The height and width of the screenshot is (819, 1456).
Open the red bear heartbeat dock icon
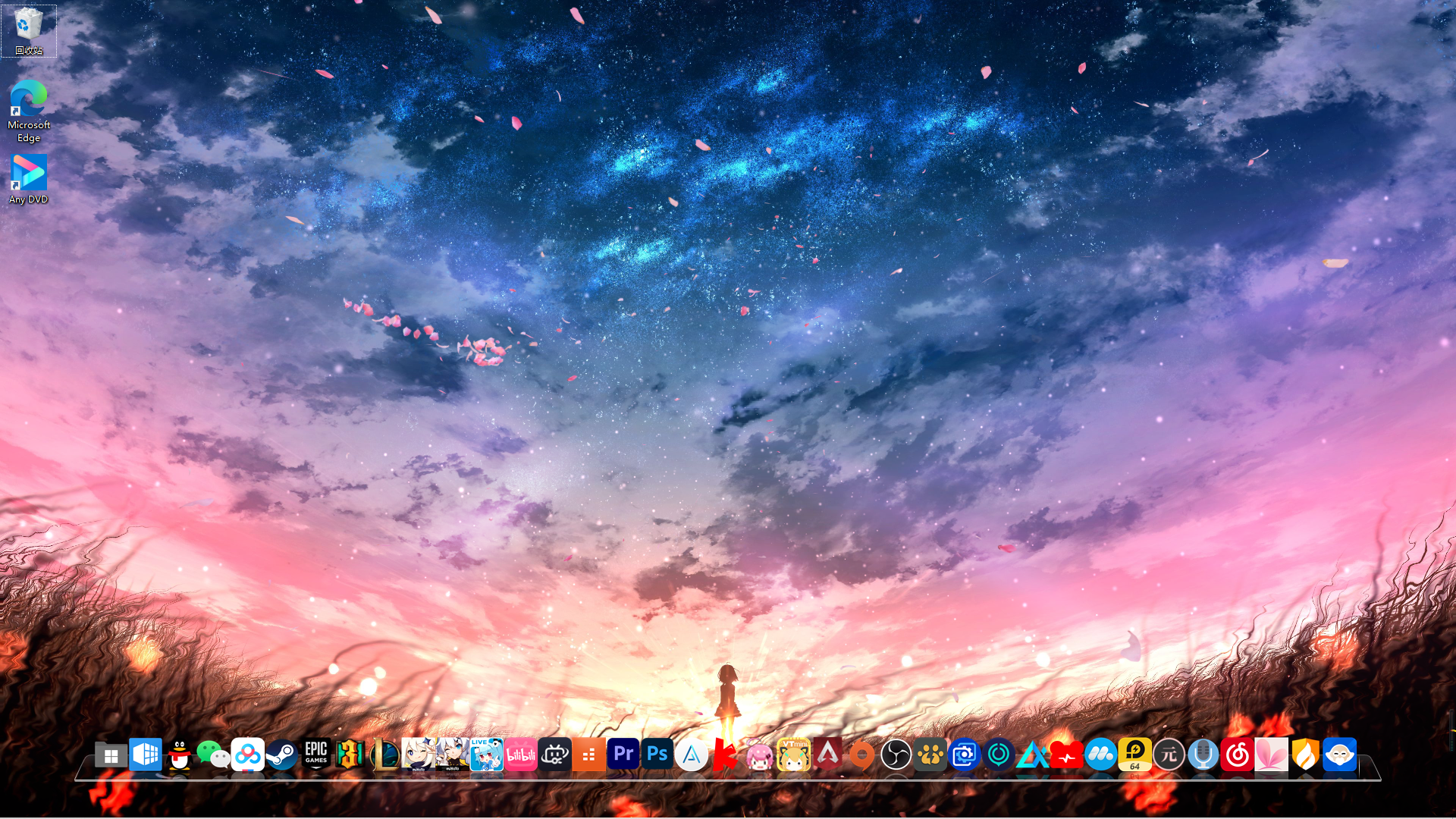[x=1066, y=755]
